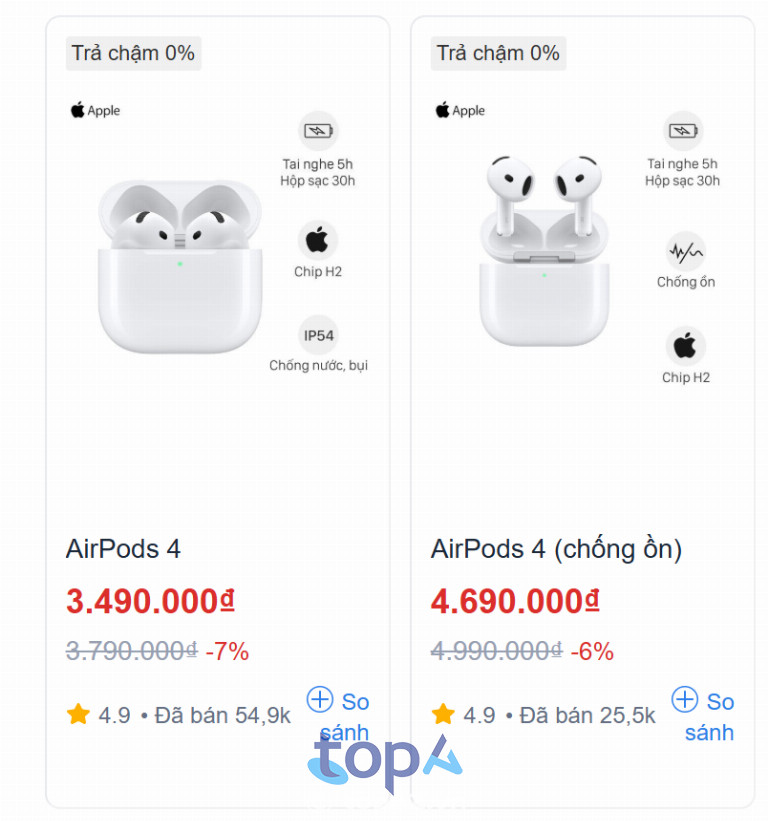Click the AirPods 4 (chống ồn) product image
768x821 pixels.
point(543,250)
